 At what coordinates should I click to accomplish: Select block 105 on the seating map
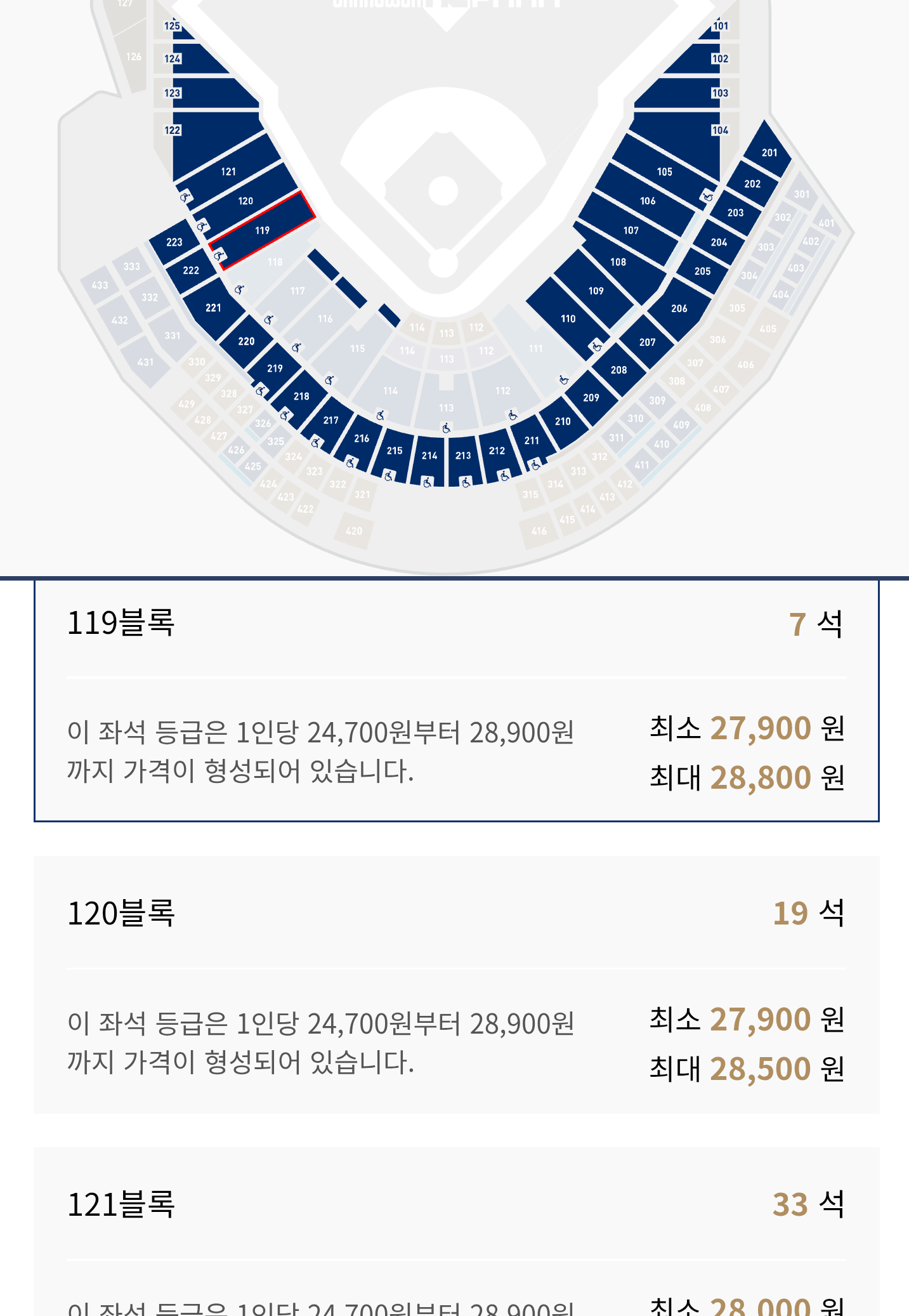click(x=664, y=171)
